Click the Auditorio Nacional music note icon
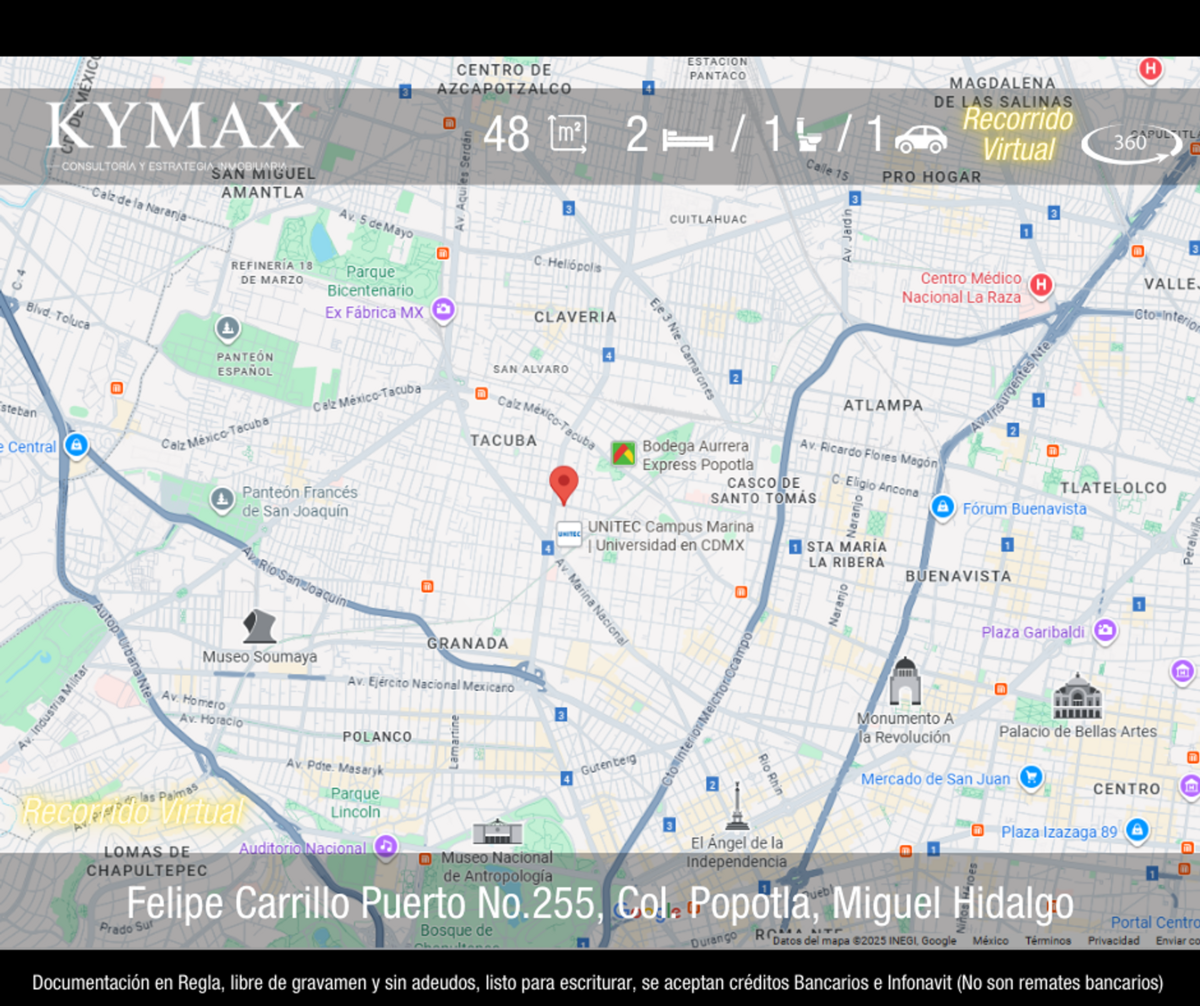 pos(386,847)
